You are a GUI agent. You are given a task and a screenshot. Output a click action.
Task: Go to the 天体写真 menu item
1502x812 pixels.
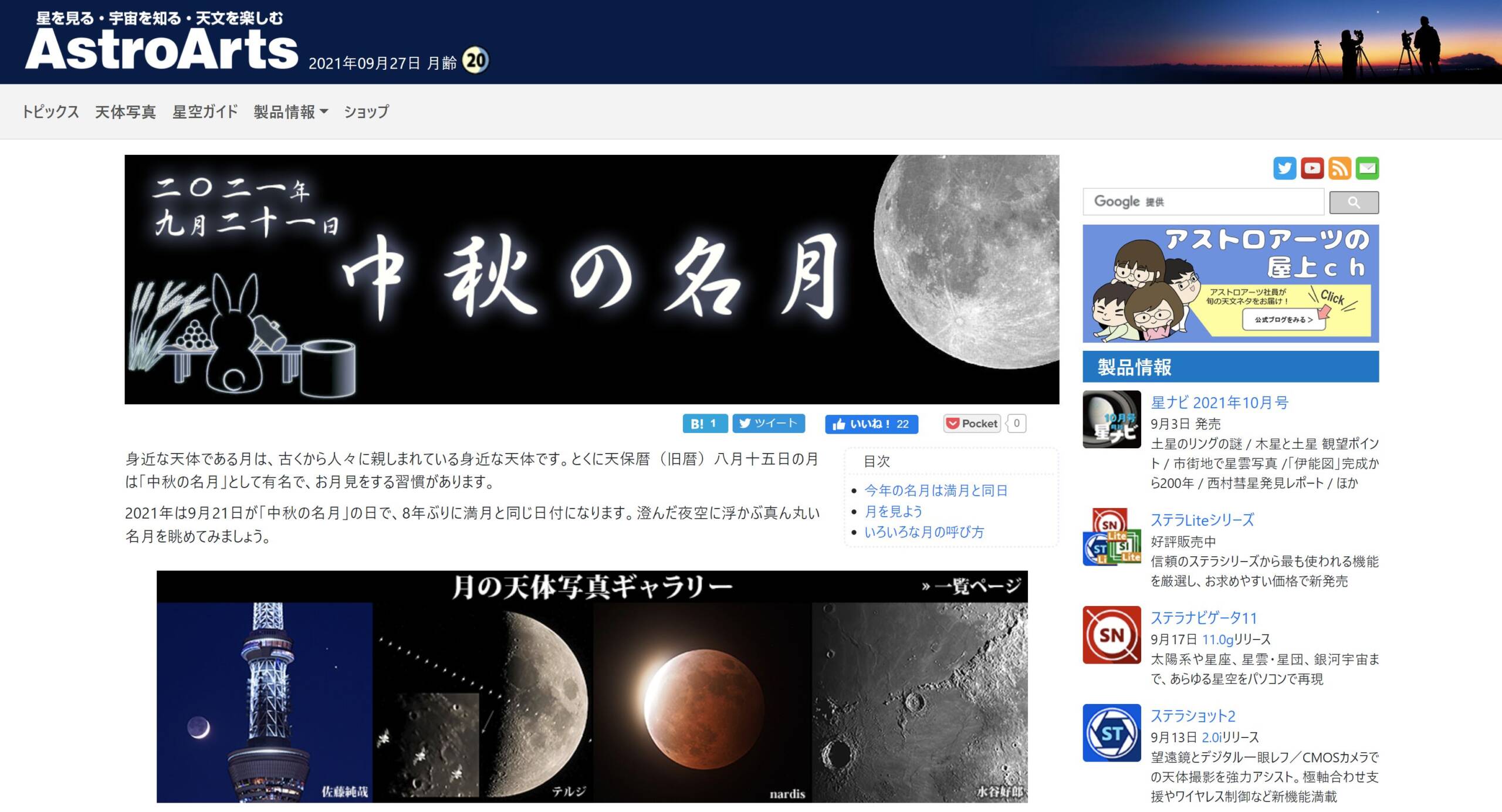[x=125, y=111]
